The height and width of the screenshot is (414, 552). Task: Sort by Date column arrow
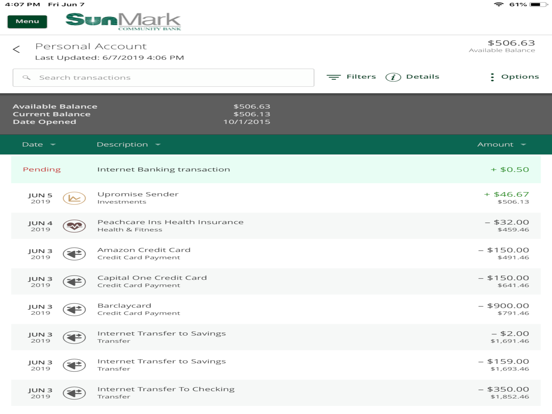coord(53,144)
